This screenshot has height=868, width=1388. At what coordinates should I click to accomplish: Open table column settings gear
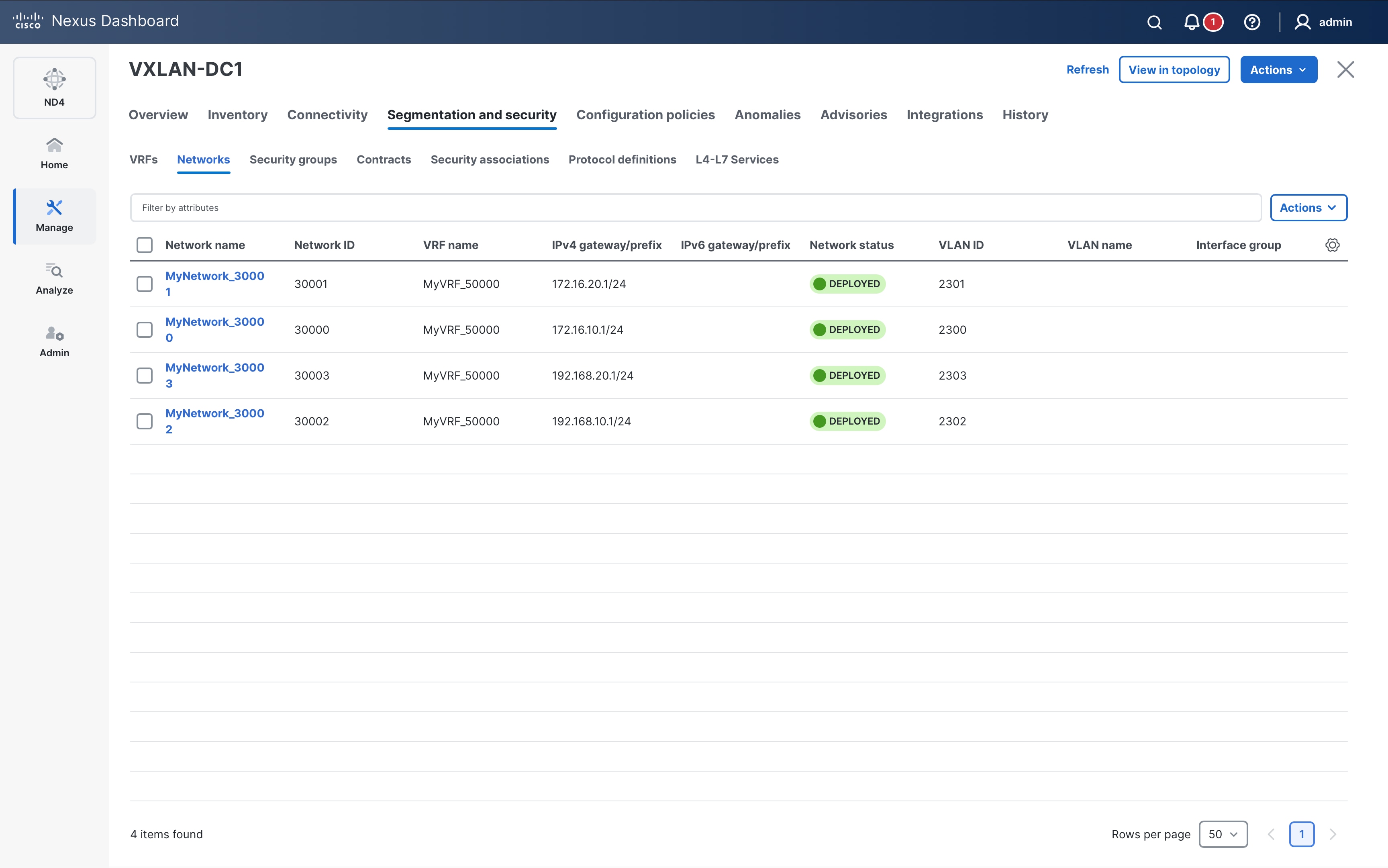[1332, 245]
